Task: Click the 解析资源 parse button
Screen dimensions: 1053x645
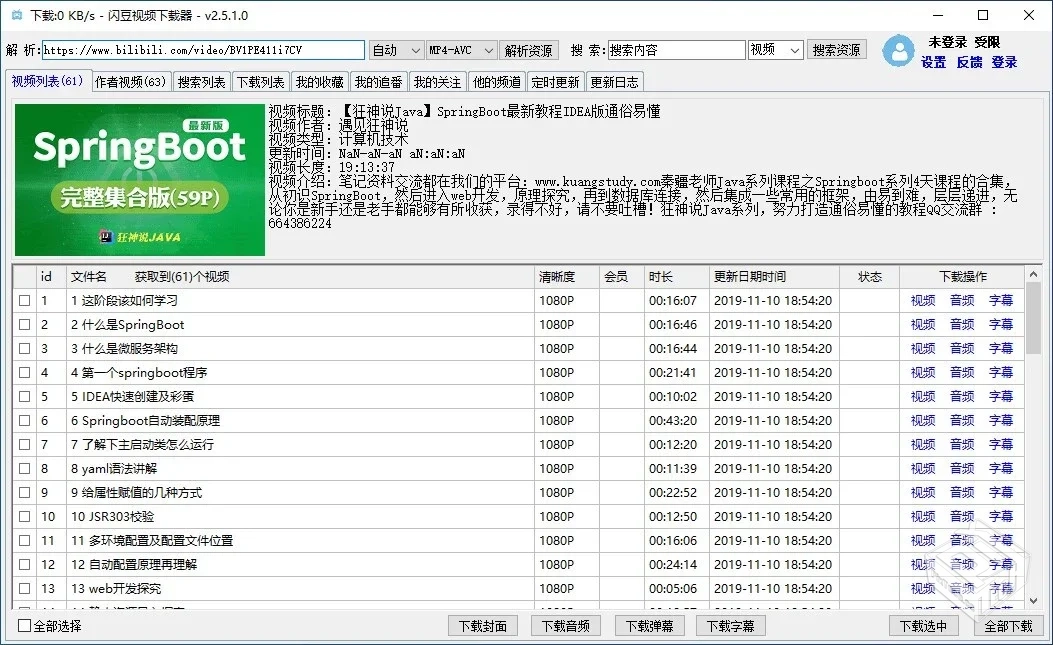Action: tap(529, 49)
